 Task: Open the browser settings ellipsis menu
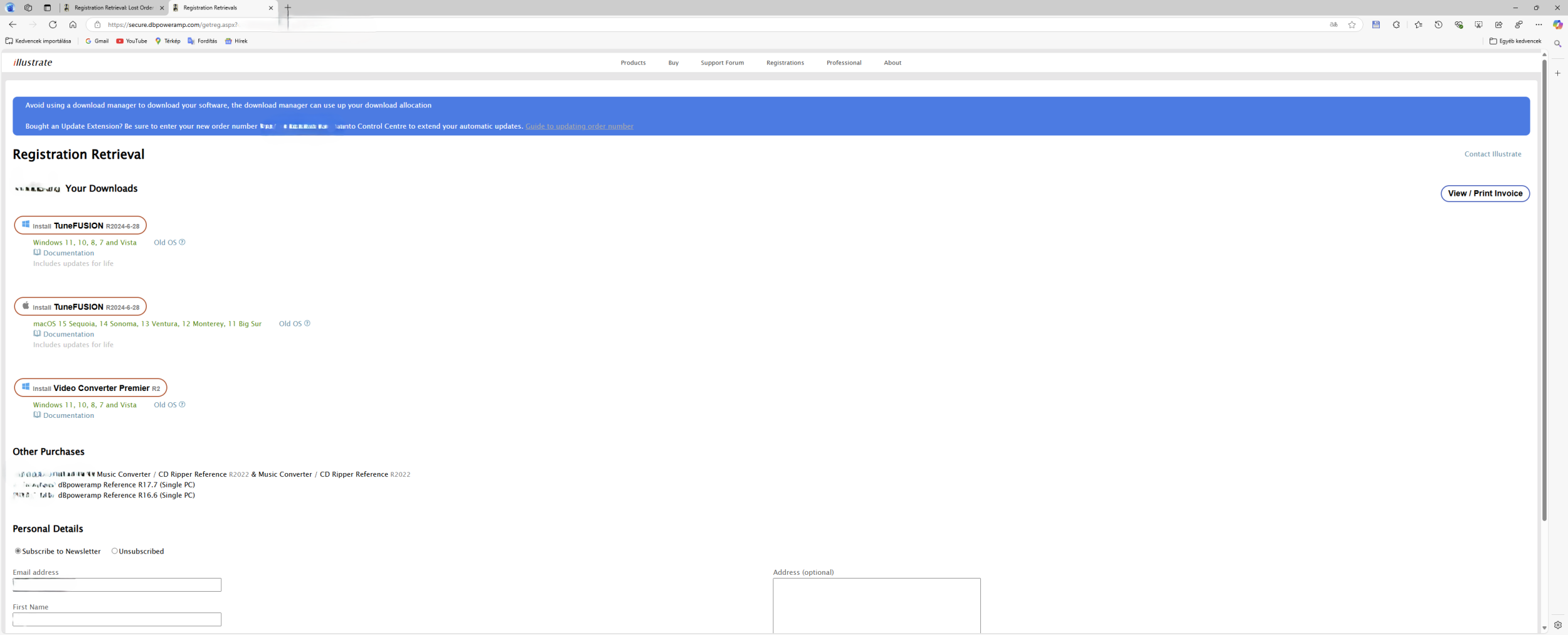tap(1539, 24)
